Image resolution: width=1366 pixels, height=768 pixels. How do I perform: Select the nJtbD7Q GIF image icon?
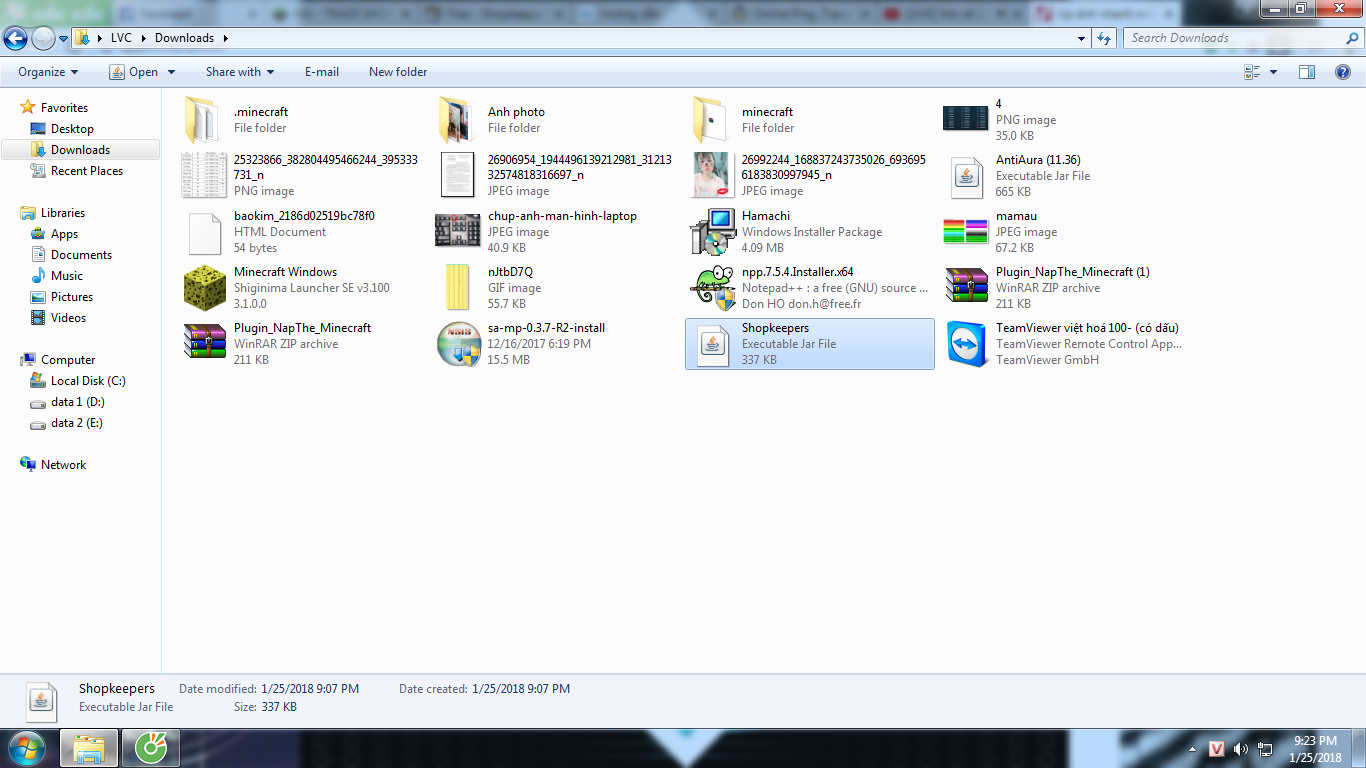pos(458,288)
